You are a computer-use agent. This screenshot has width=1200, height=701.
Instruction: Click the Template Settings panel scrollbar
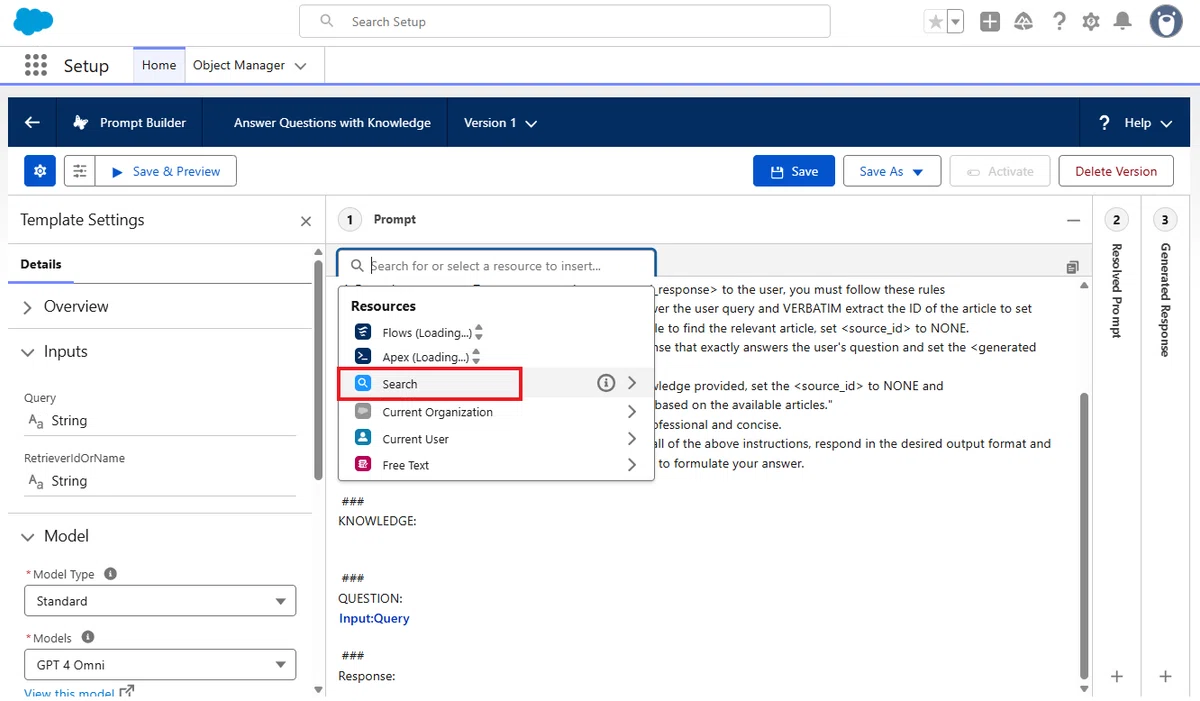pyautogui.click(x=318, y=370)
